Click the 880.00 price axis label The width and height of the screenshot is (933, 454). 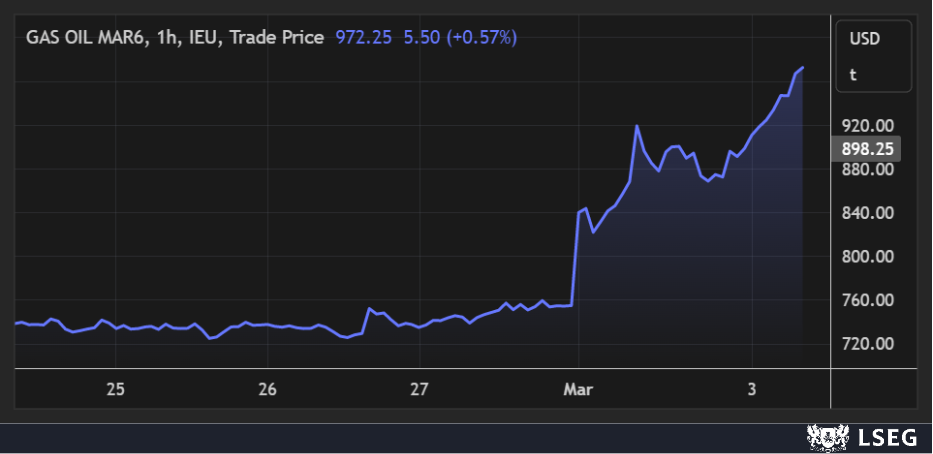868,169
